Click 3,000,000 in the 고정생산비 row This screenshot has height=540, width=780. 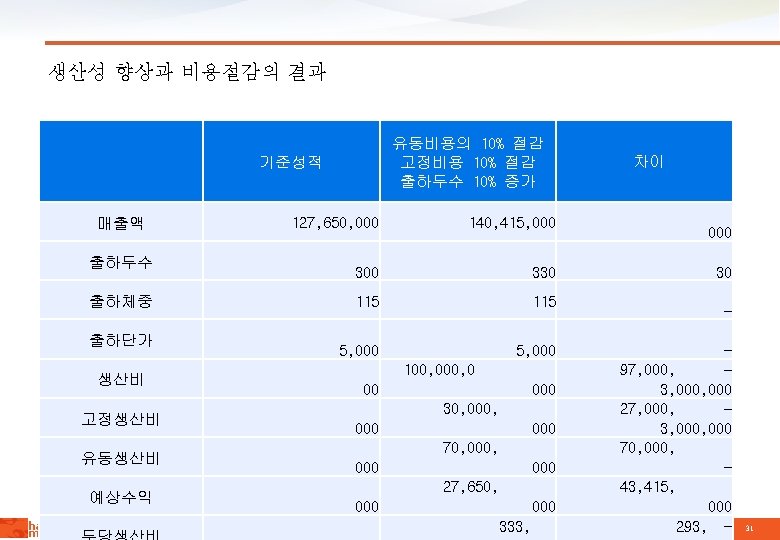click(695, 429)
